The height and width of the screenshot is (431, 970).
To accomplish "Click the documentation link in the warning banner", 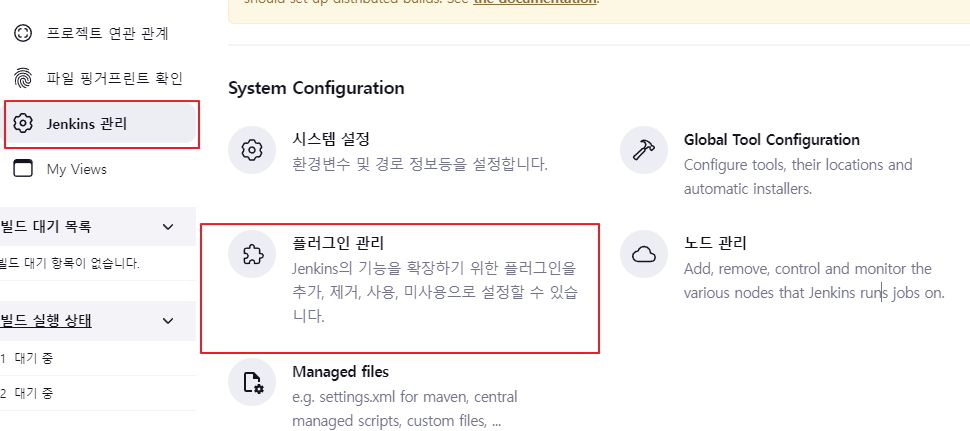I will coord(534,2).
